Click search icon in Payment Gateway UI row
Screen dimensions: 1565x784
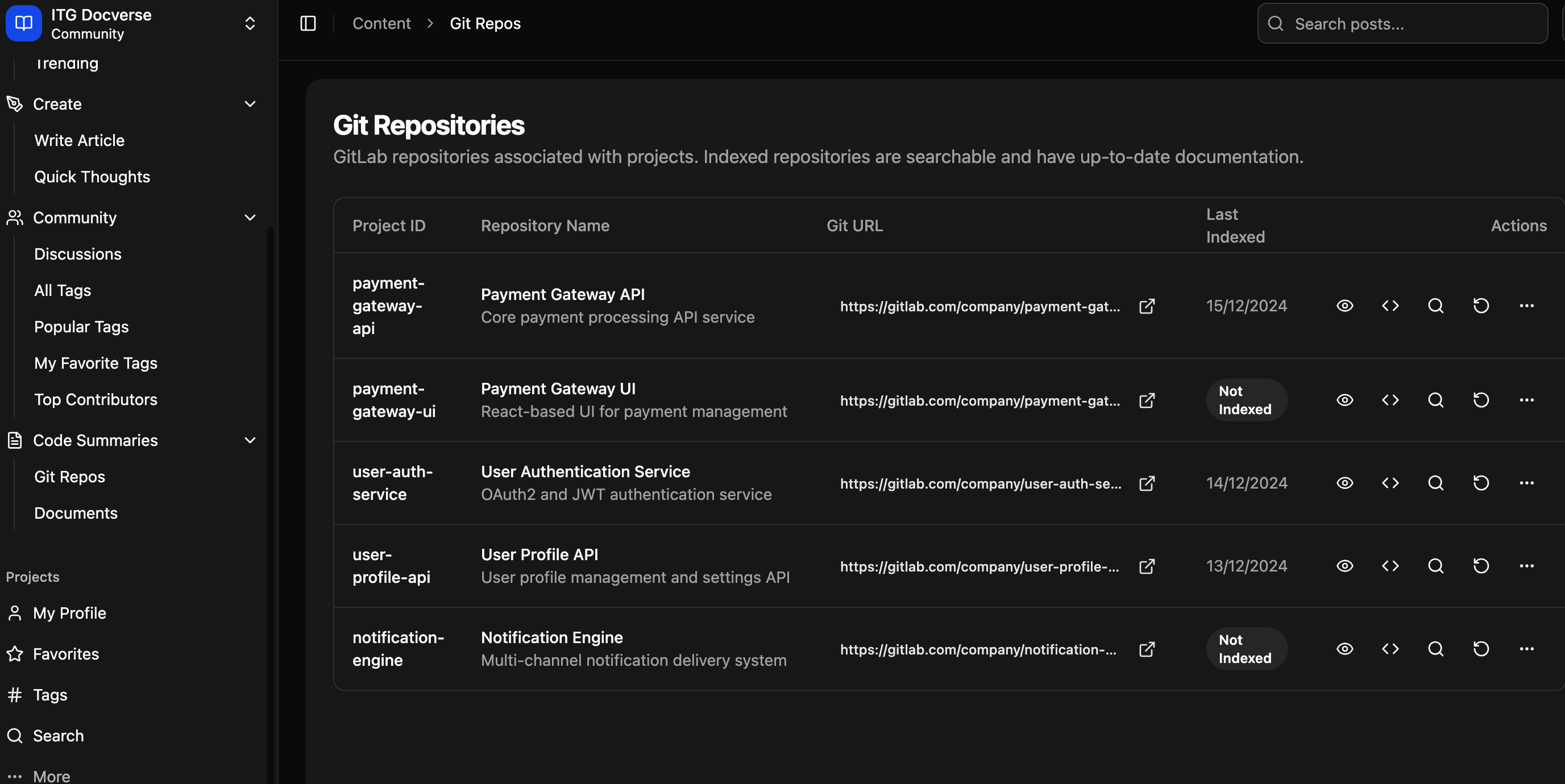[x=1435, y=399]
